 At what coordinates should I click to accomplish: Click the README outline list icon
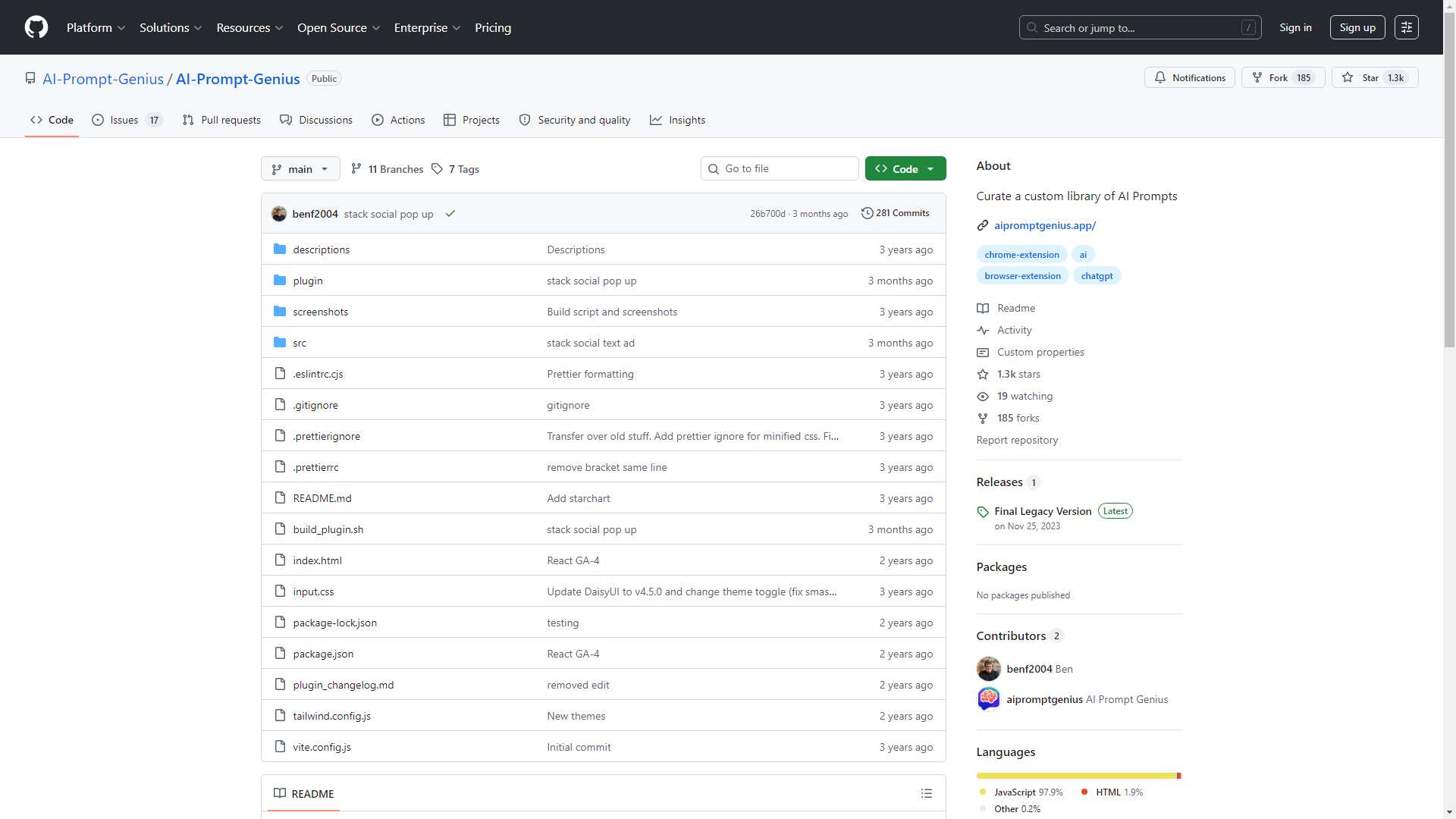click(926, 793)
